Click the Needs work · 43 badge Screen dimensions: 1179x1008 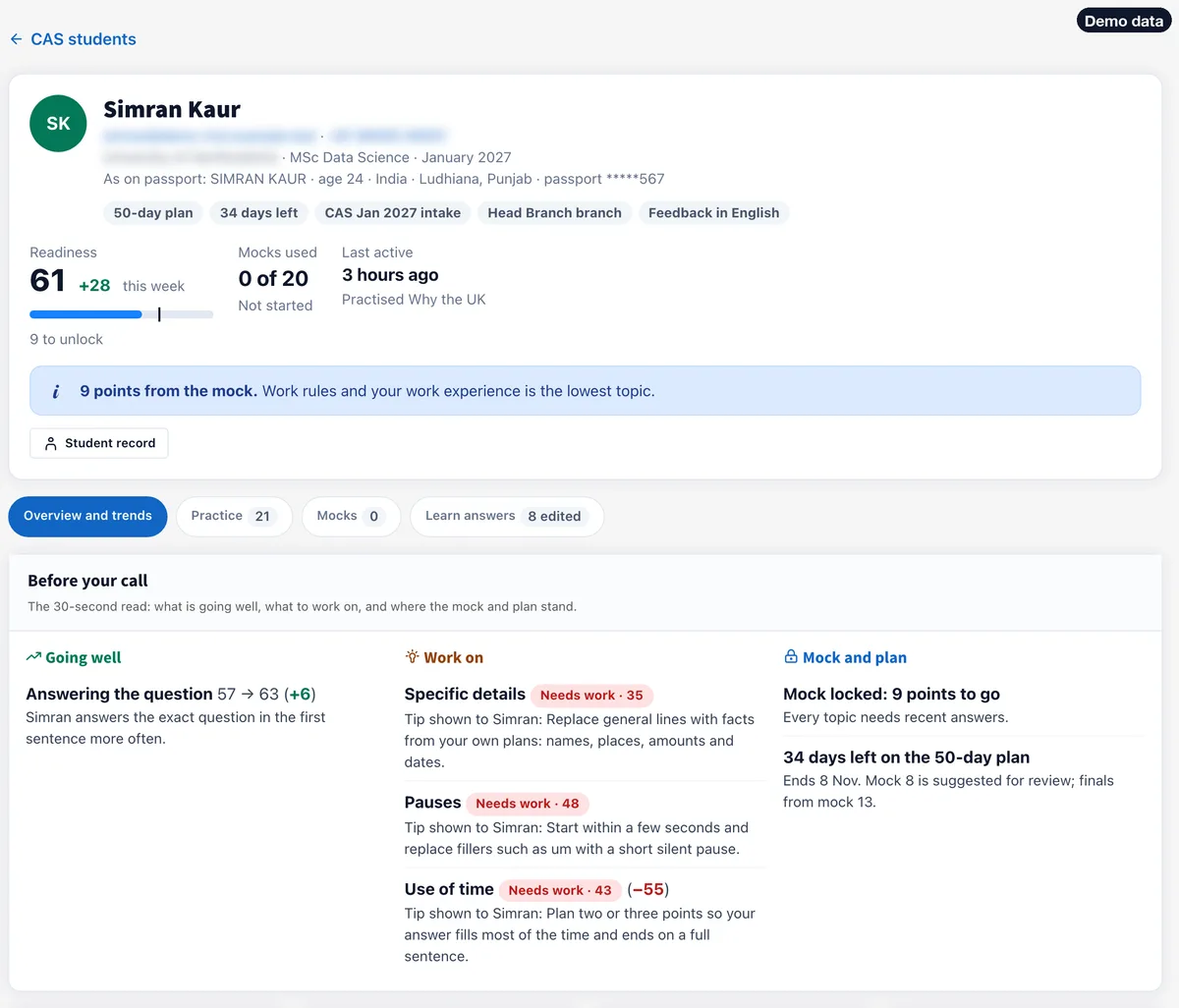click(x=560, y=890)
